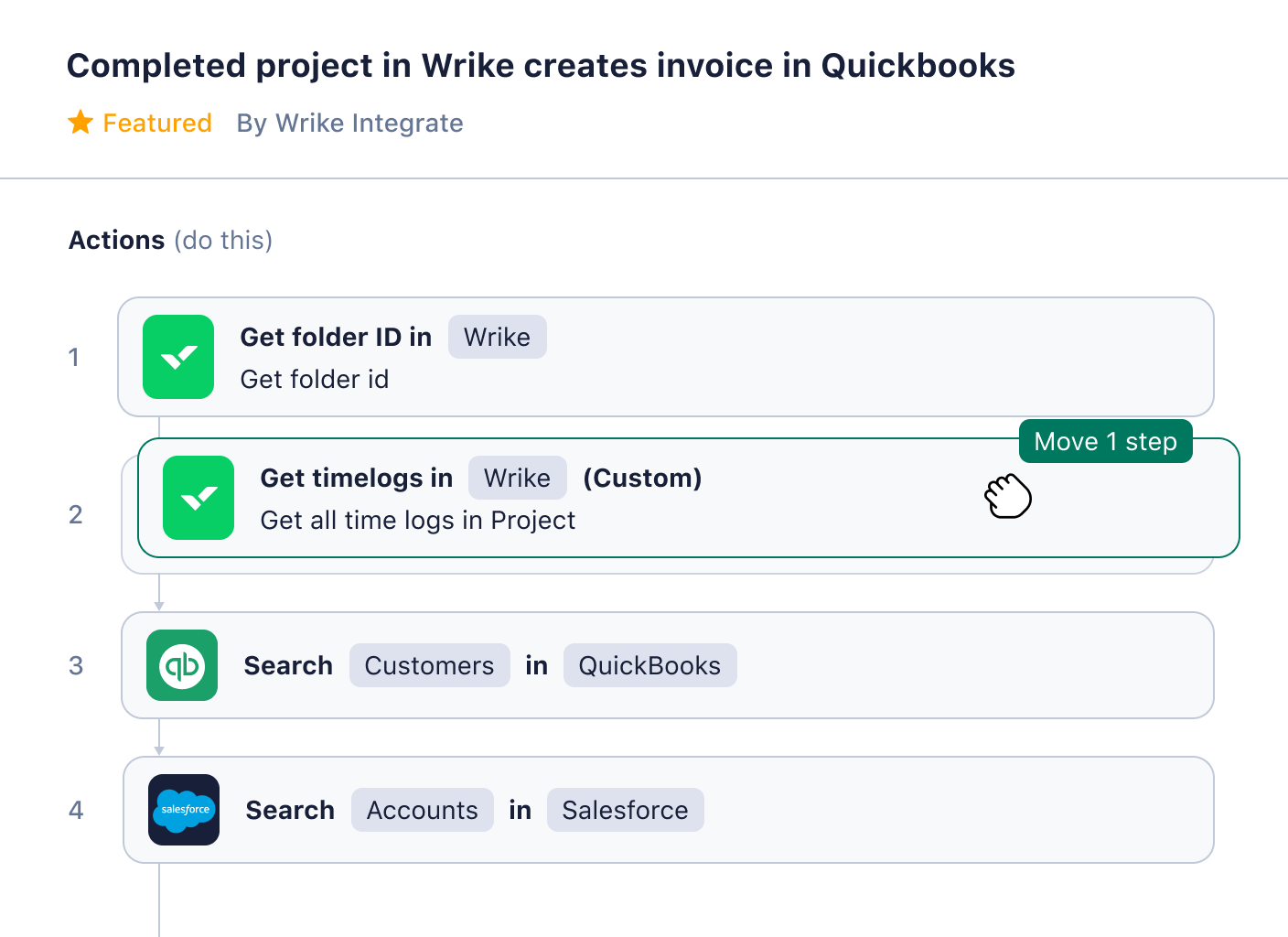
Task: Click the Featured label
Action: coord(157,123)
